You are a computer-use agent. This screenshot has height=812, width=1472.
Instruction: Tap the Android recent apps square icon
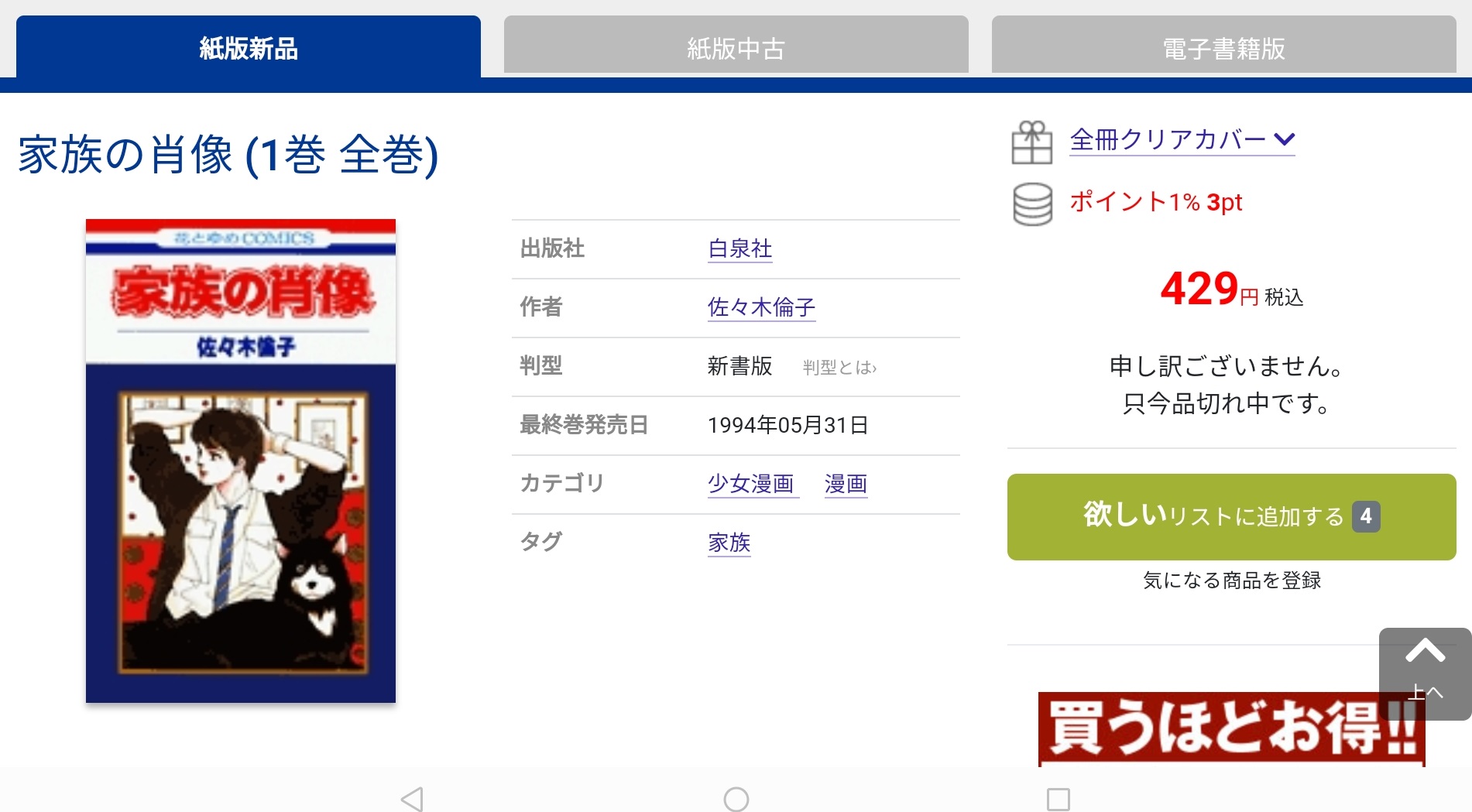coord(1059,799)
